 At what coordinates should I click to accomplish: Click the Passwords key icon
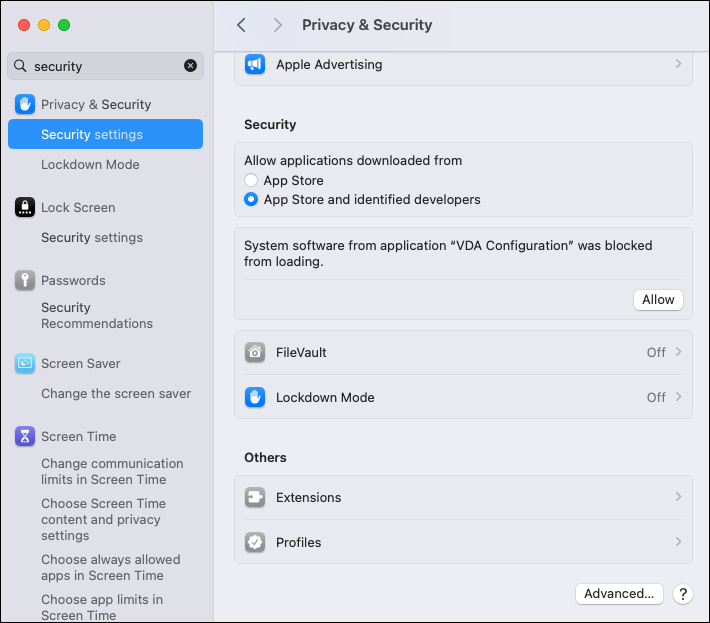coord(25,280)
